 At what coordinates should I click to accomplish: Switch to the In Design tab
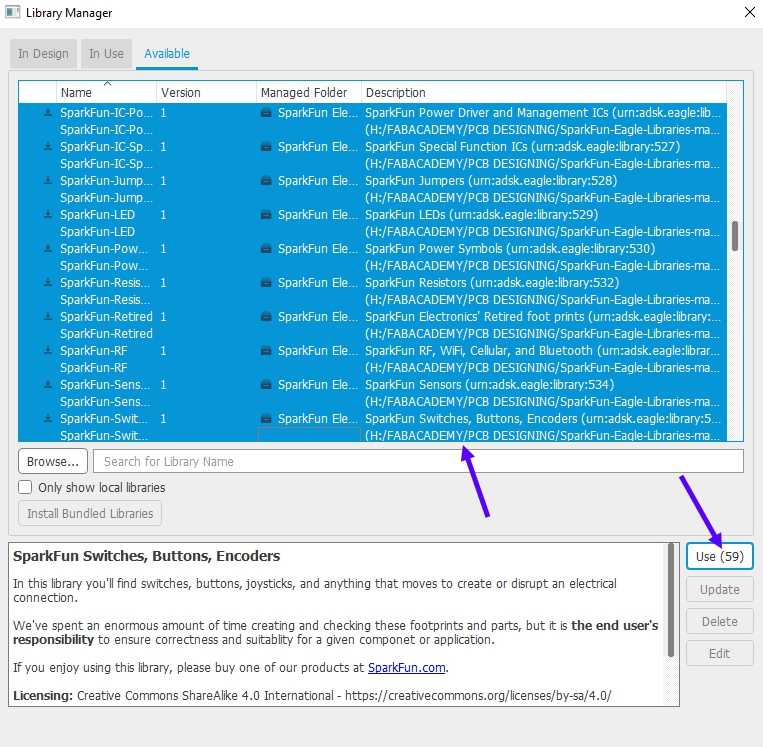43,54
